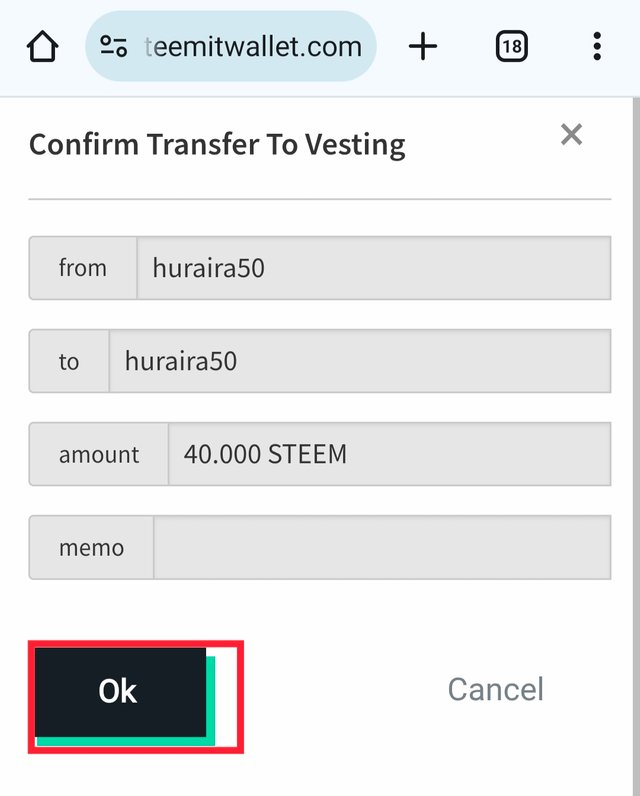This screenshot has height=796, width=640.
Task: Click the Cancel link
Action: tap(495, 689)
